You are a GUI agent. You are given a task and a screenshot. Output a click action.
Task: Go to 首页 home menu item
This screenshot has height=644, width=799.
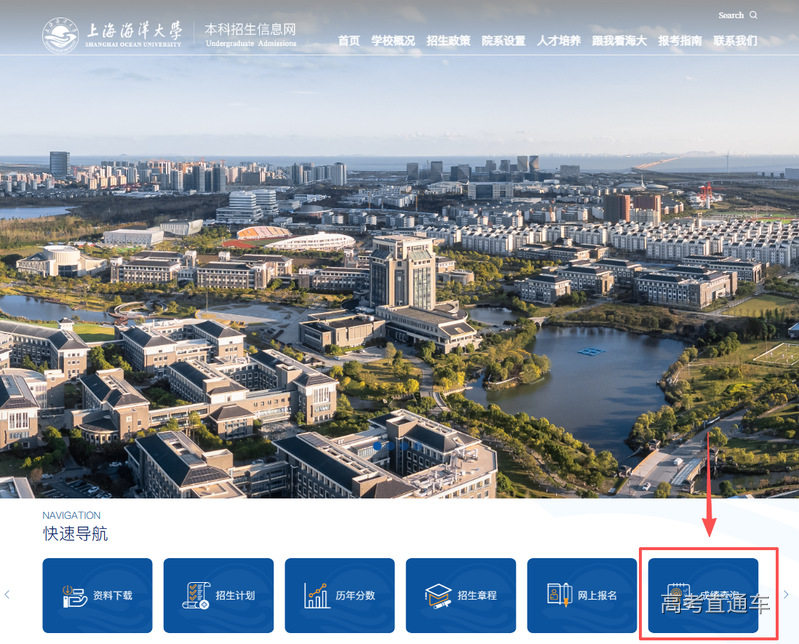(348, 41)
